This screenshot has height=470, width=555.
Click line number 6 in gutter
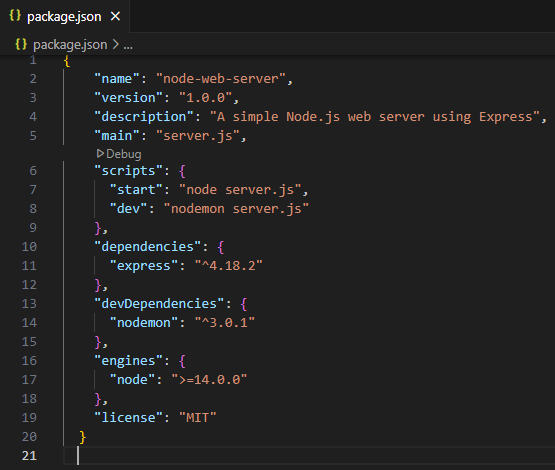pyautogui.click(x=33, y=171)
